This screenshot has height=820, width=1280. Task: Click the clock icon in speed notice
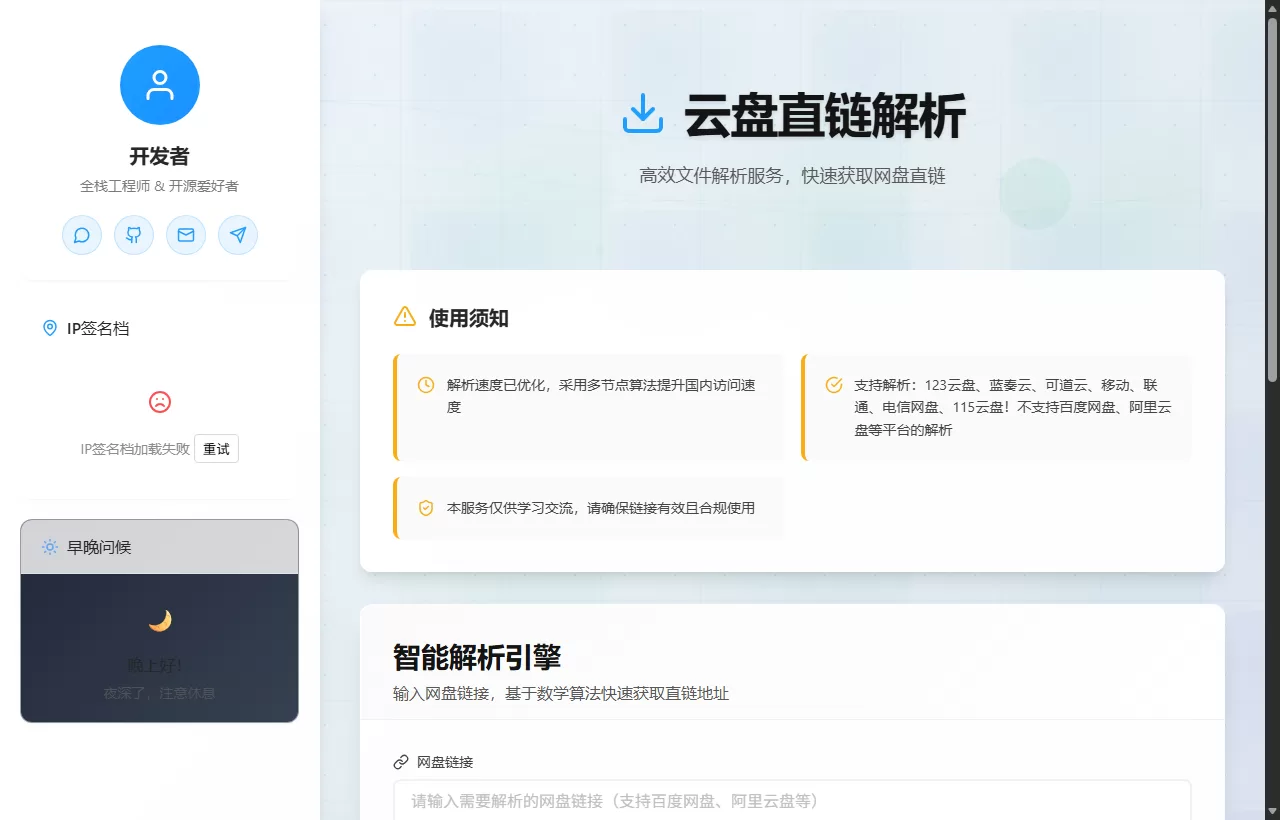click(x=426, y=385)
